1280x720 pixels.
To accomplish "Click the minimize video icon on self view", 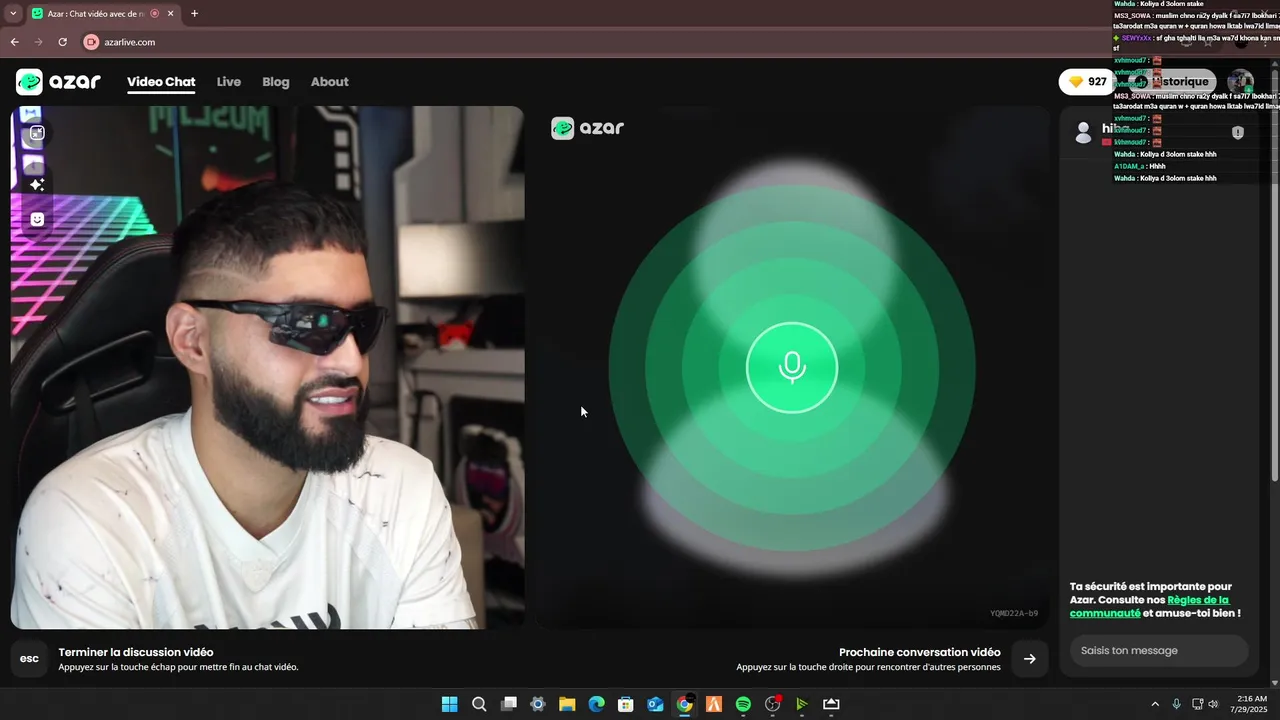I will click(37, 133).
